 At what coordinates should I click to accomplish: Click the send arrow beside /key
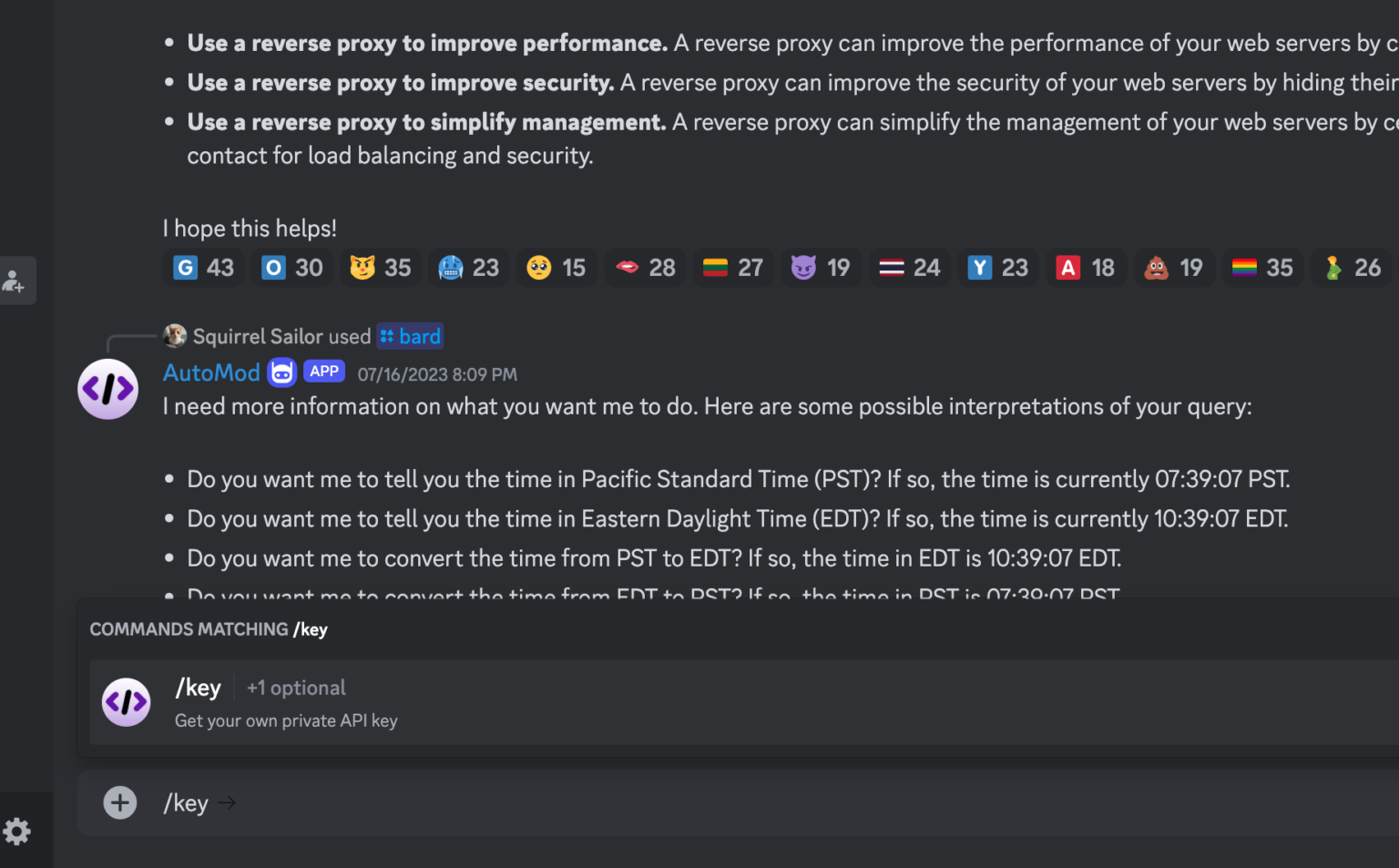[227, 802]
